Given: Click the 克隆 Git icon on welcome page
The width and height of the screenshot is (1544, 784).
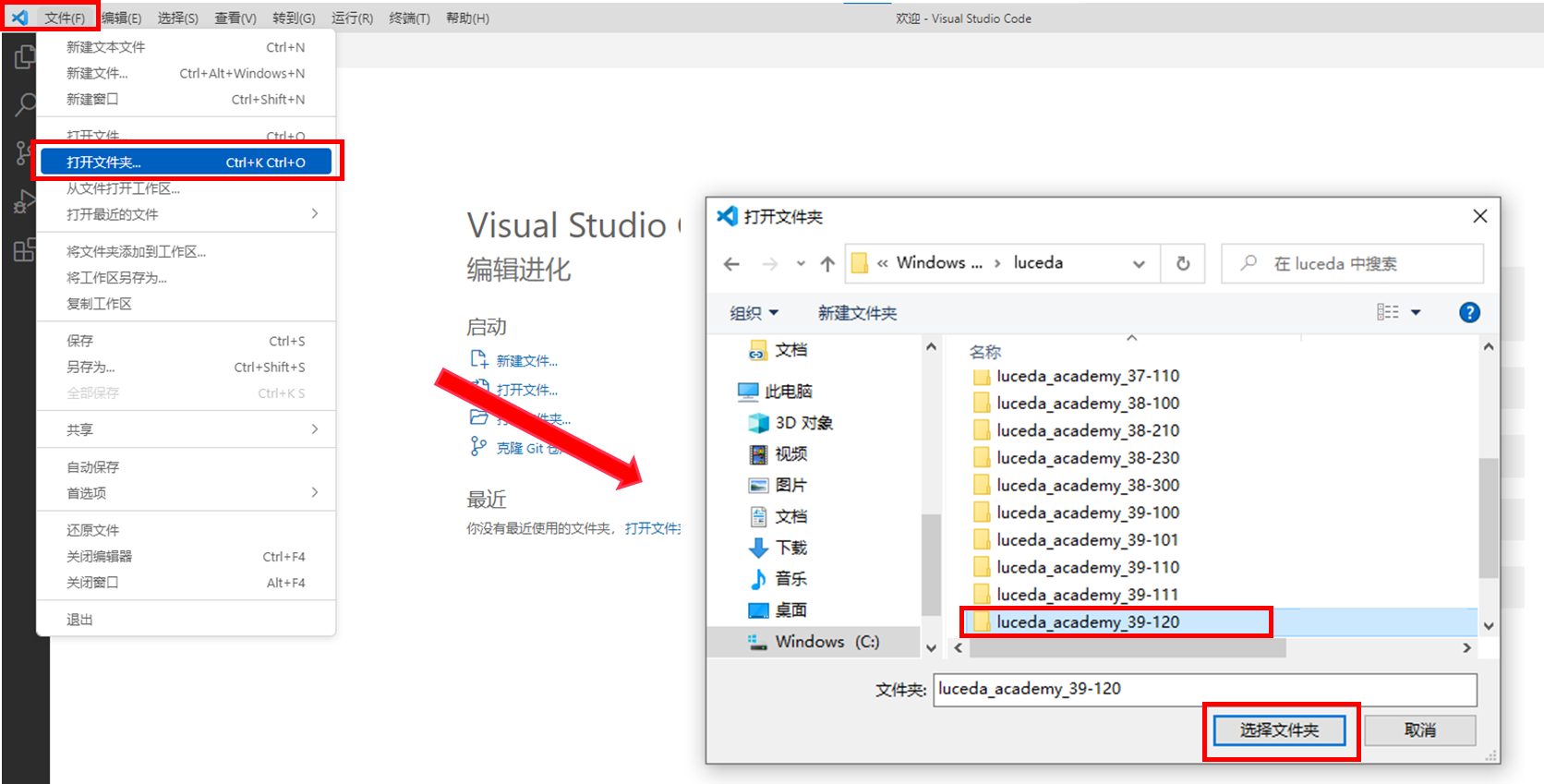Looking at the screenshot, I should coord(478,447).
